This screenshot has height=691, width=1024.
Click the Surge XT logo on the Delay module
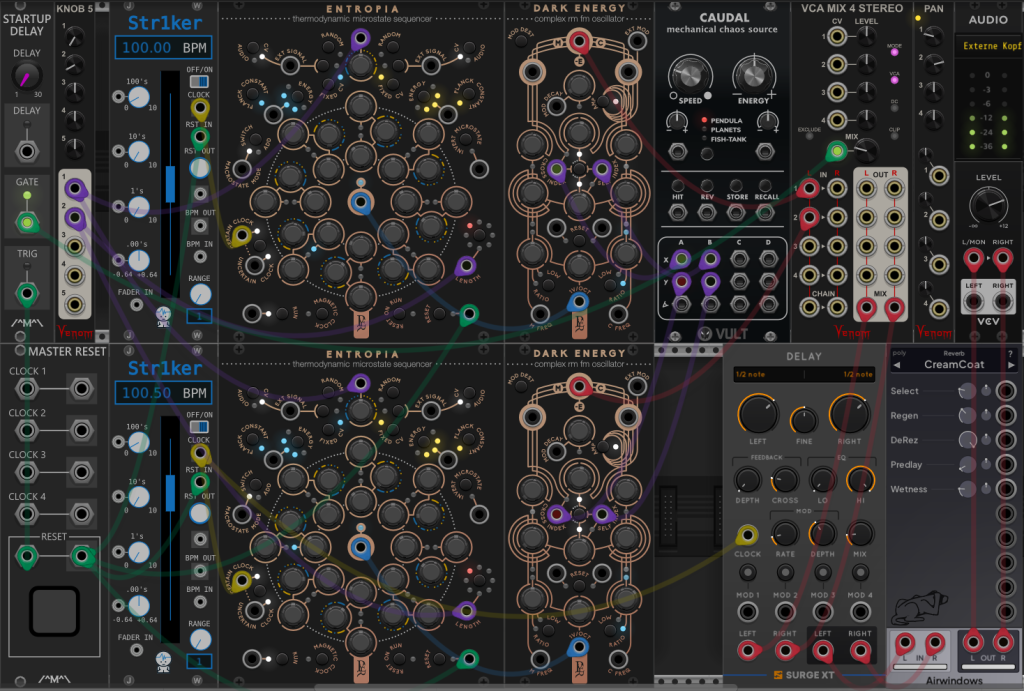803,675
